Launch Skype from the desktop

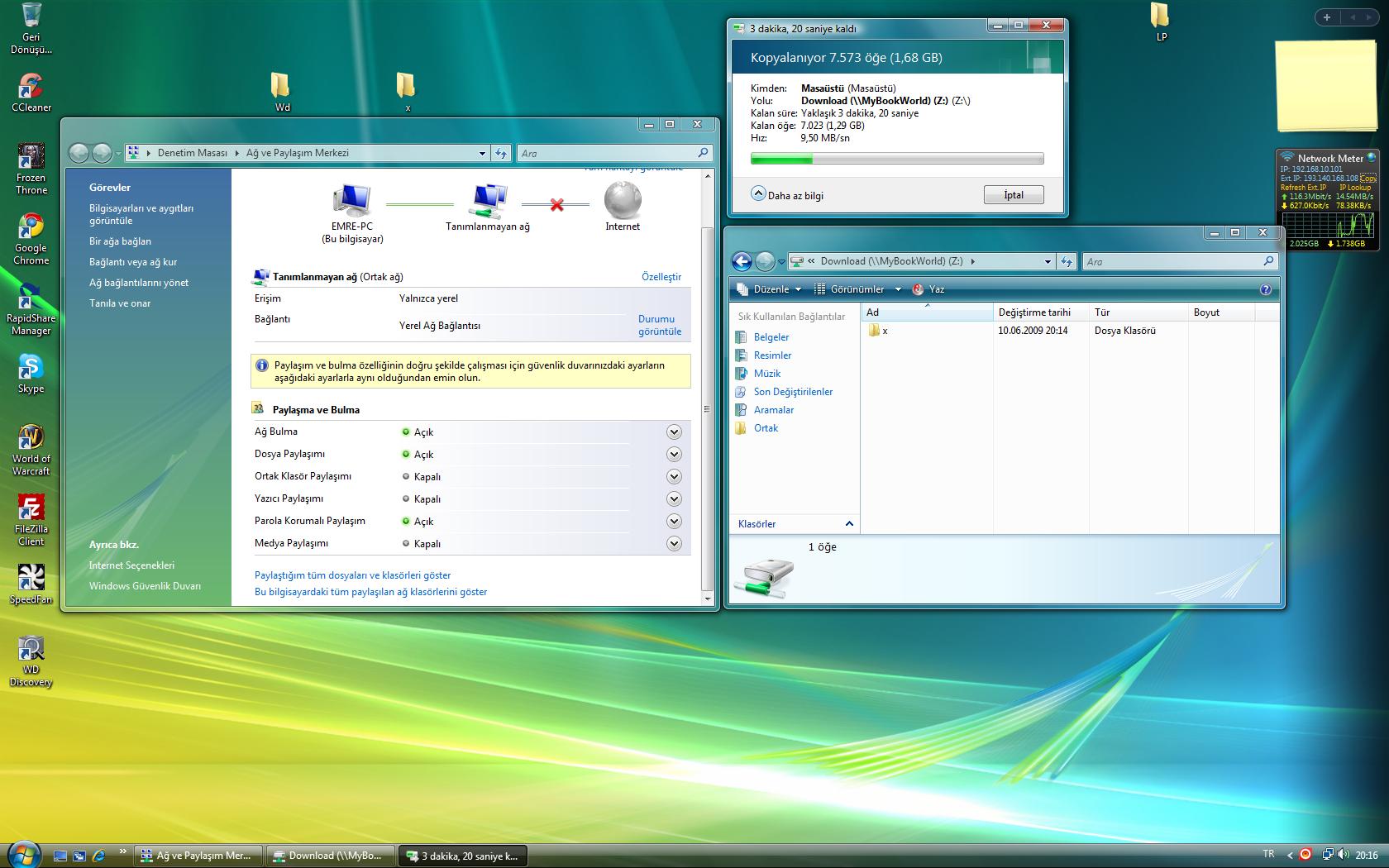(31, 374)
